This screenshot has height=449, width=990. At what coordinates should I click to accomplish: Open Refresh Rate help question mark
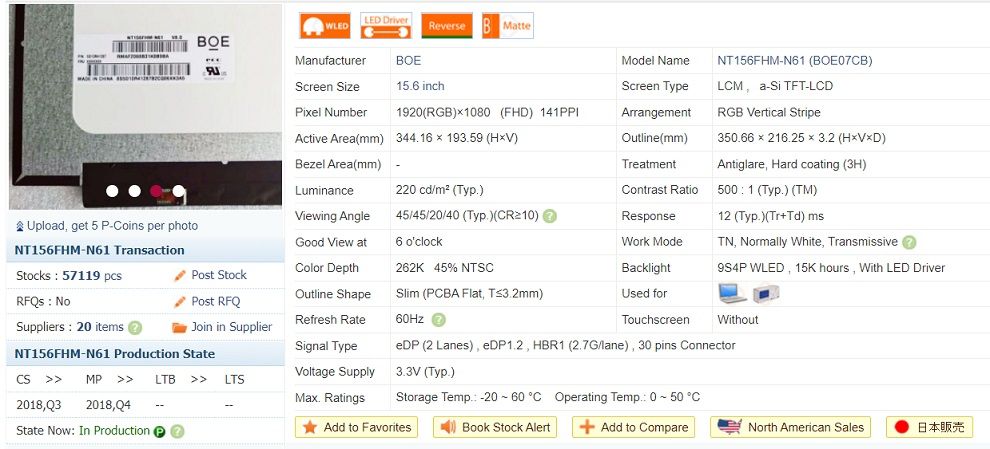[438, 320]
